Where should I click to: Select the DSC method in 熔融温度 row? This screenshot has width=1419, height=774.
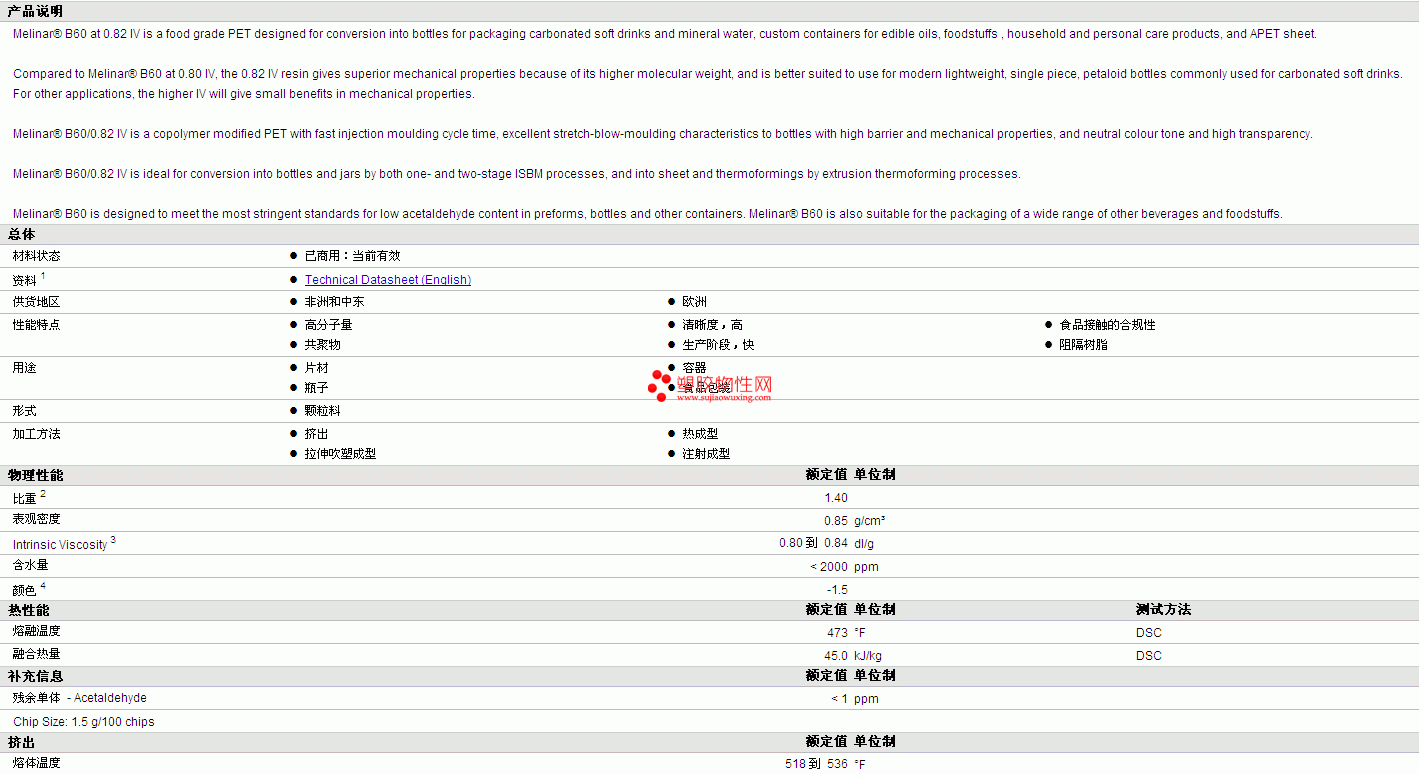1149,633
